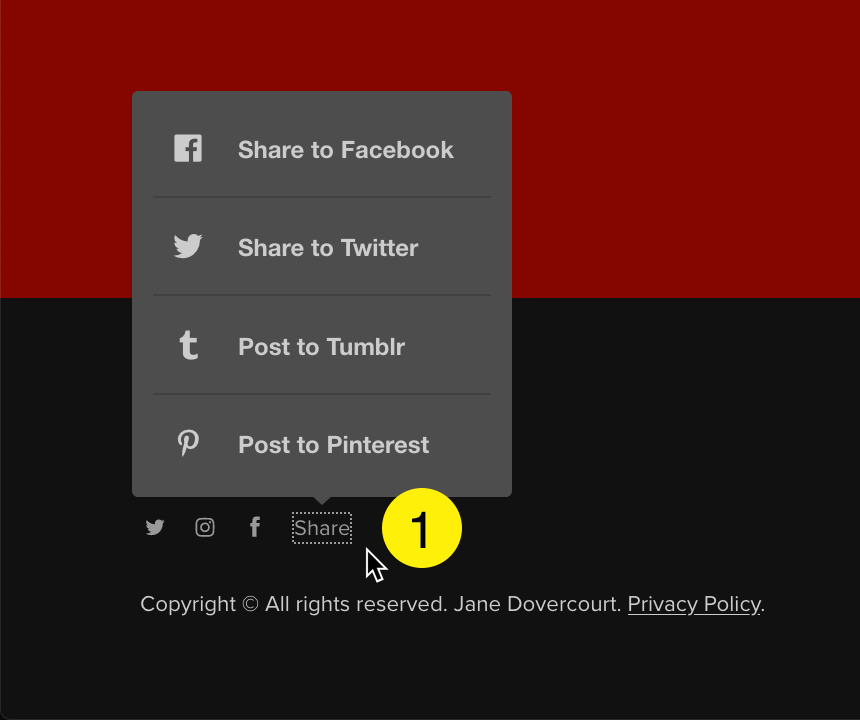Screen dimensions: 860x720
Task: Click the yellow number 1 annotation badge
Action: [422, 528]
